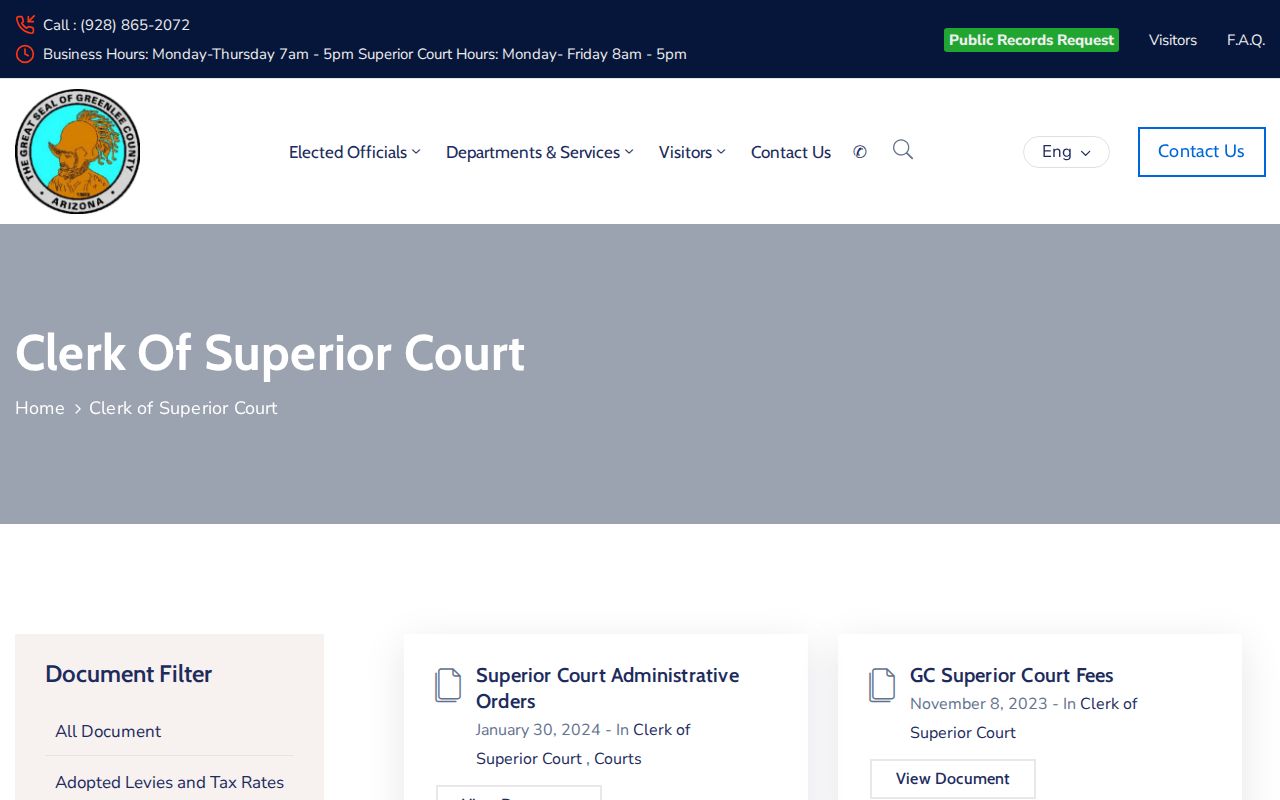Viewport: 1280px width, 800px height.
Task: Click the clock icon by Business Hours
Action: point(25,54)
